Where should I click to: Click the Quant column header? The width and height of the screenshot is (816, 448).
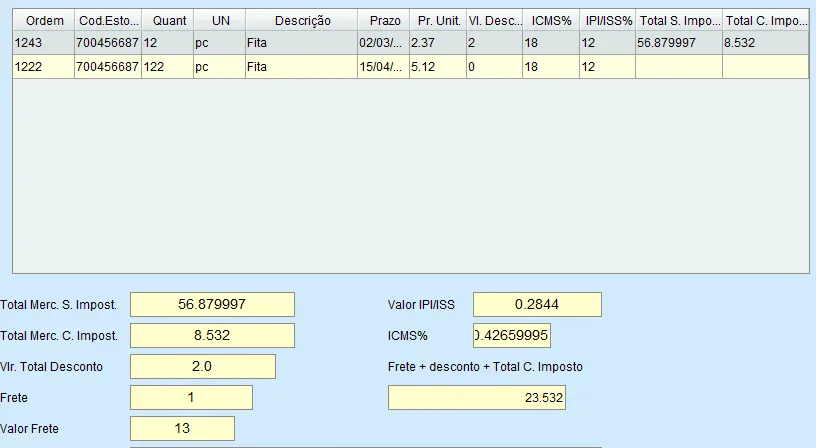coord(168,21)
